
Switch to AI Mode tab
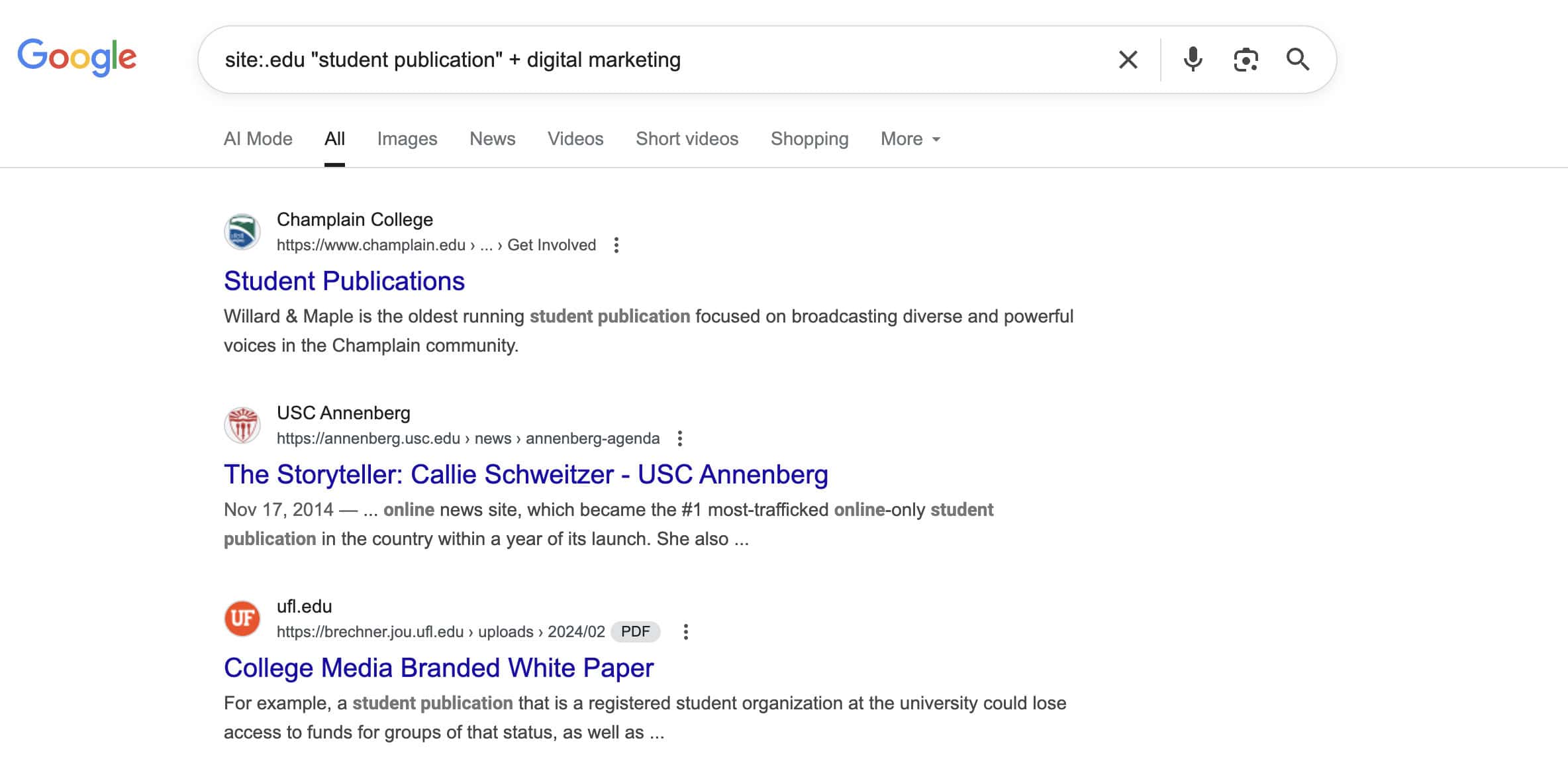(258, 138)
